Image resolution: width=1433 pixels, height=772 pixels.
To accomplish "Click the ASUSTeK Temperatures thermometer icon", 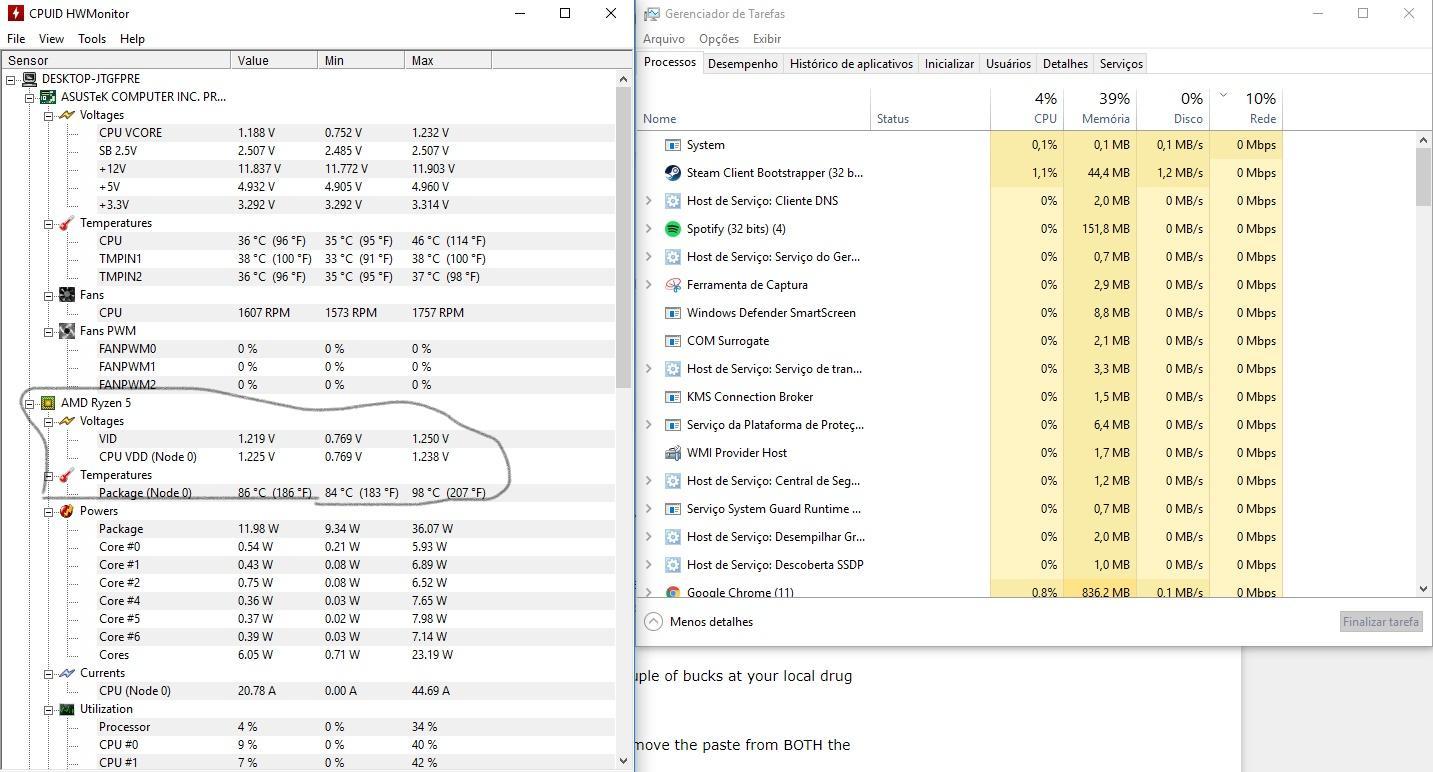I will 67,223.
